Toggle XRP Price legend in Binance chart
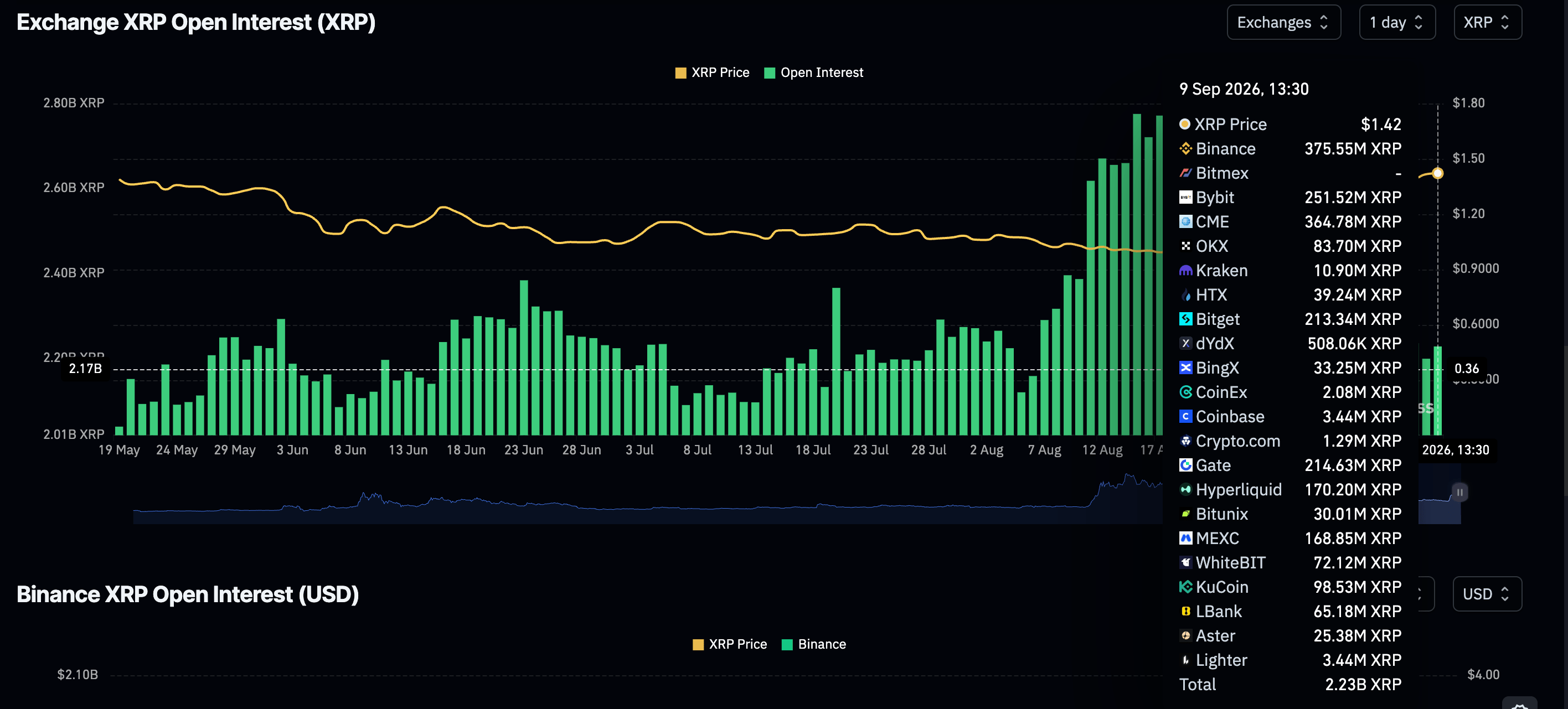 pyautogui.click(x=730, y=644)
